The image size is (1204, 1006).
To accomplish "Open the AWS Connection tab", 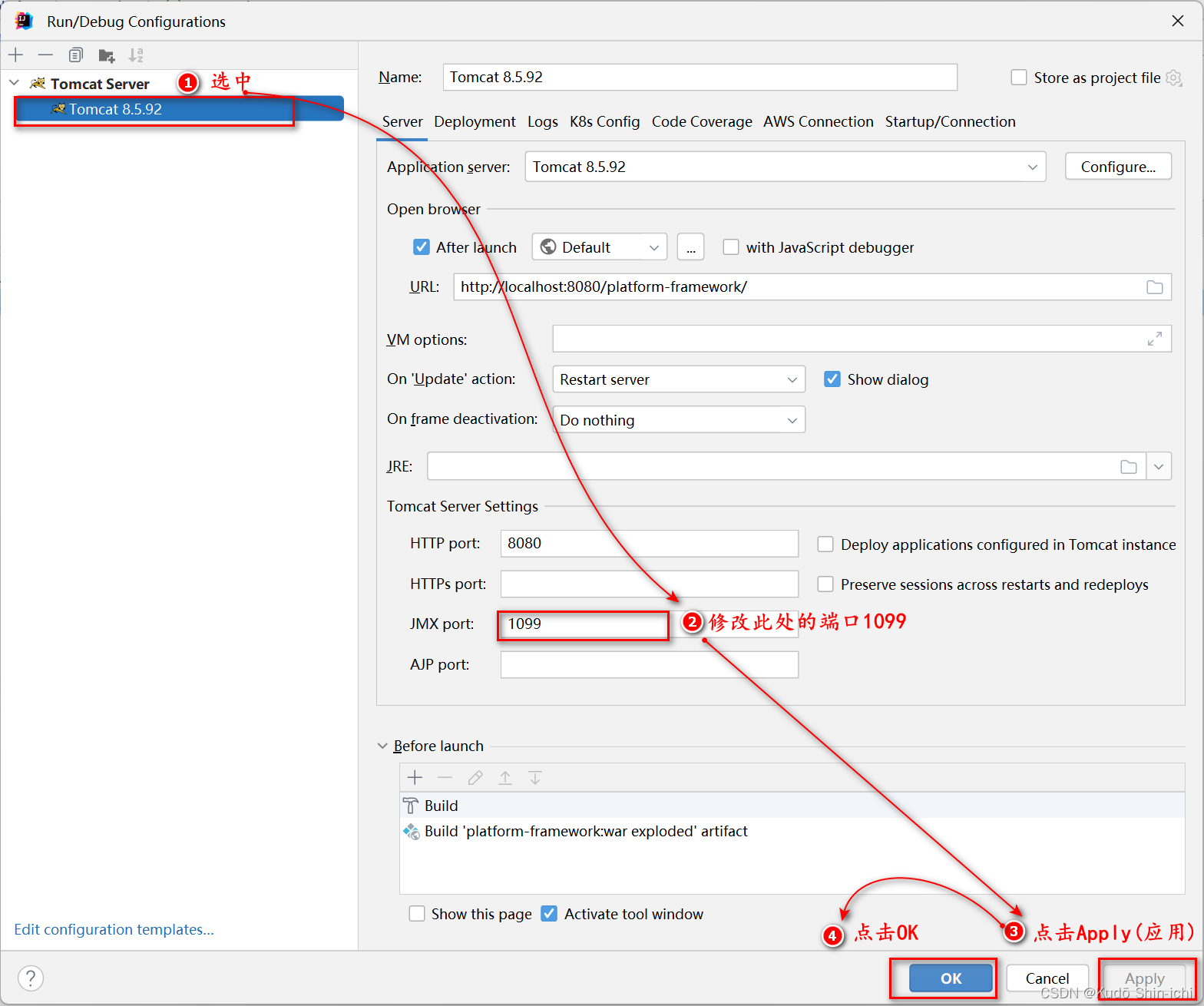I will (819, 121).
